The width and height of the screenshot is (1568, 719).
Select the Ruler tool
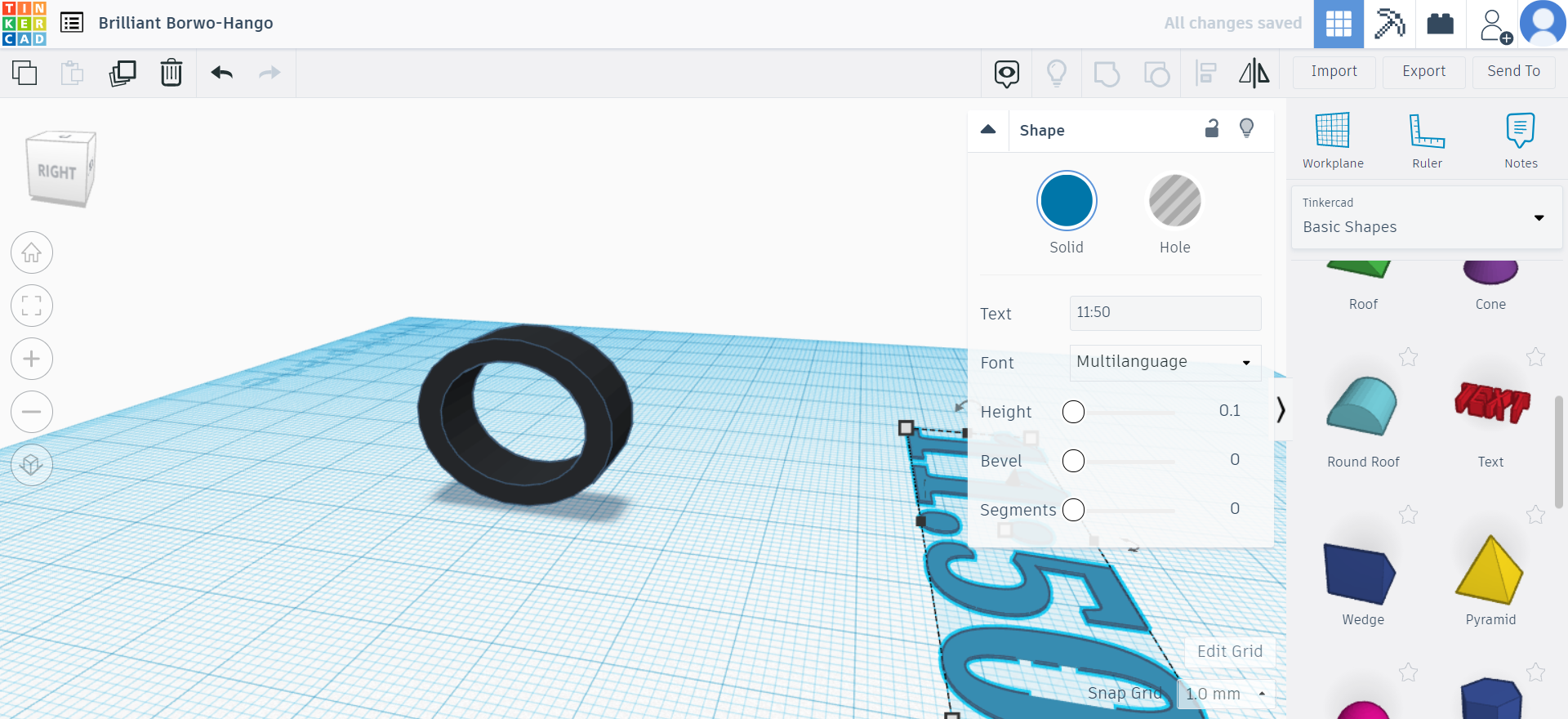(1427, 140)
